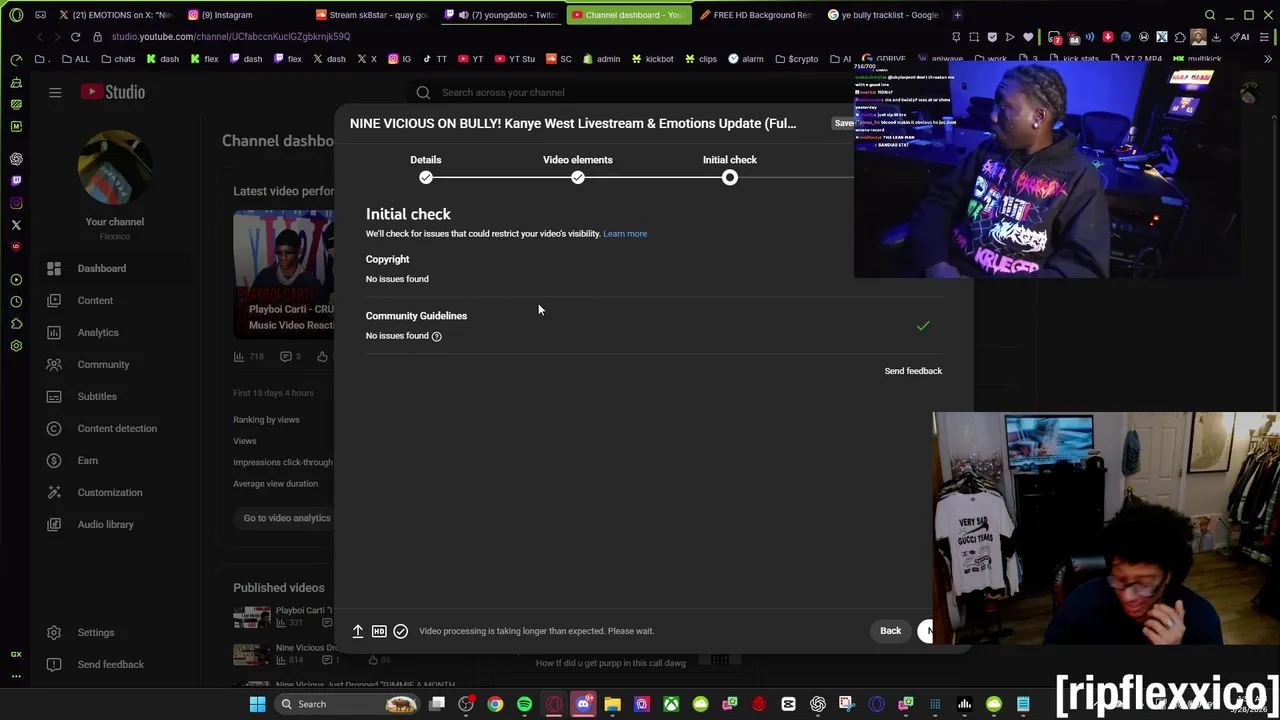Image resolution: width=1280 pixels, height=720 pixels.
Task: Open Spotify from the taskbar
Action: click(x=524, y=704)
